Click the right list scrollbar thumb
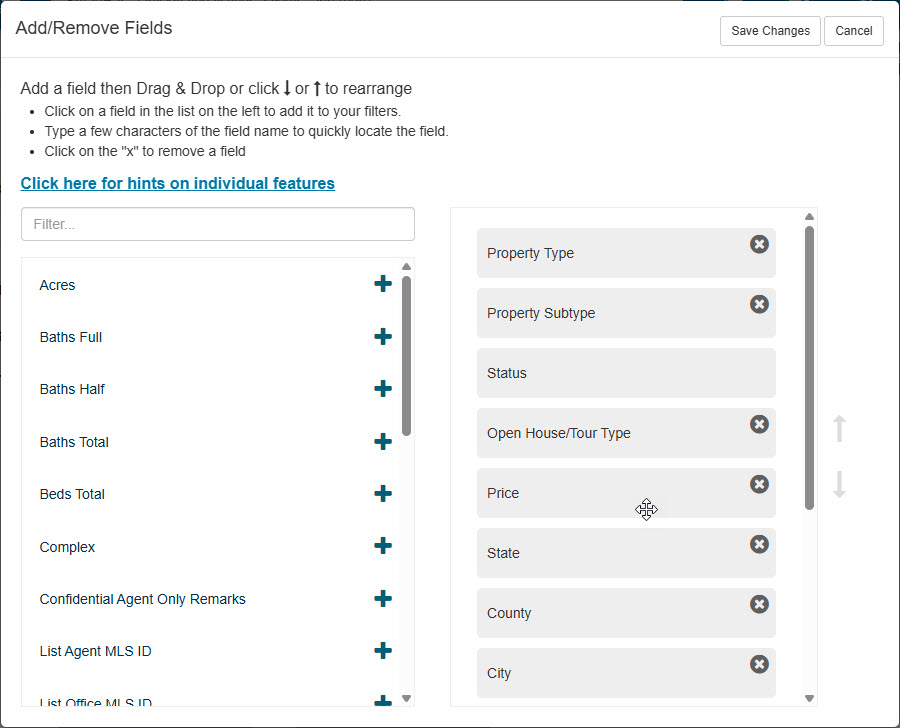The height and width of the screenshot is (728, 900). point(809,367)
